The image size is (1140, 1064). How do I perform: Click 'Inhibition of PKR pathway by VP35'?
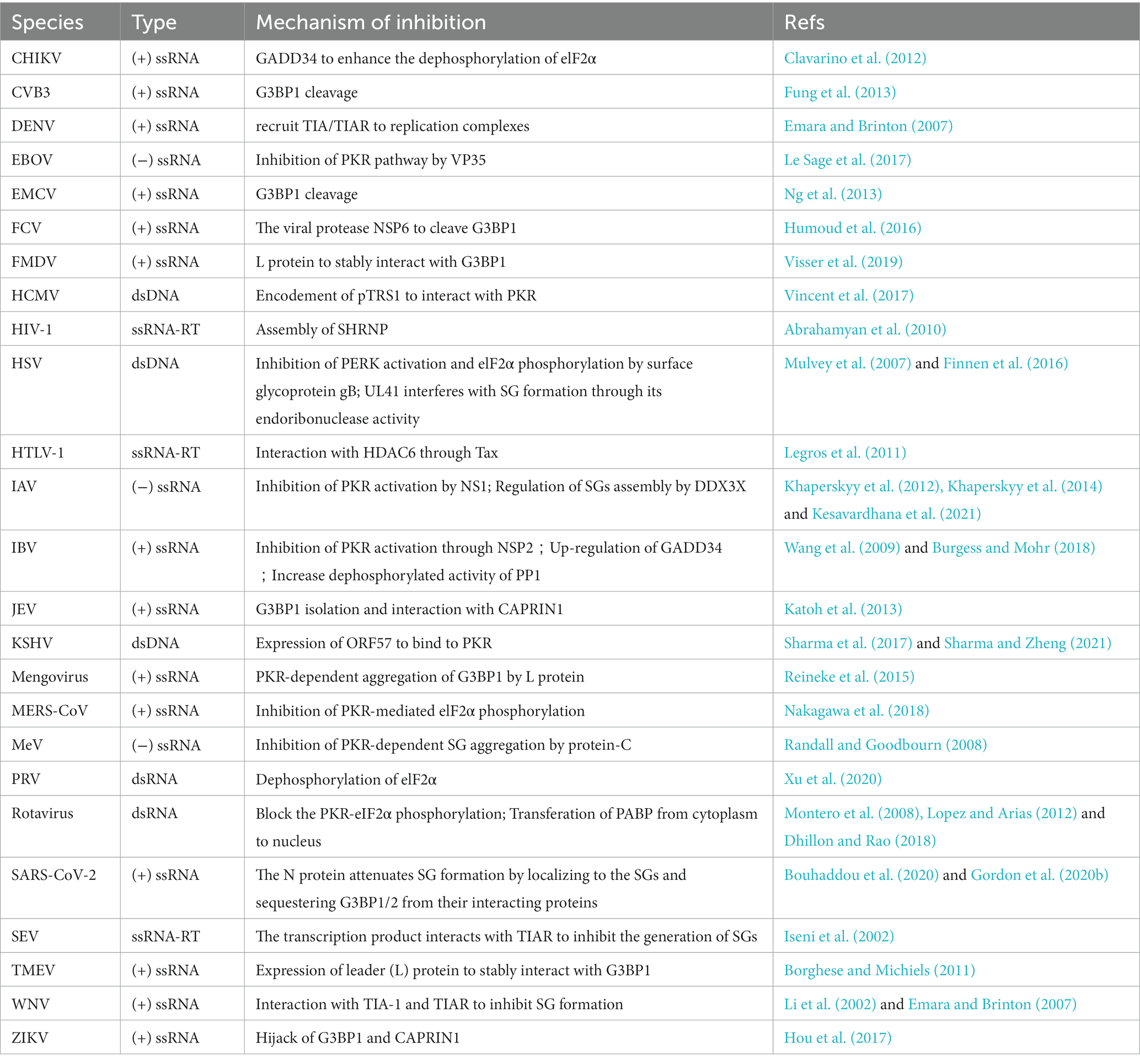pos(371,159)
